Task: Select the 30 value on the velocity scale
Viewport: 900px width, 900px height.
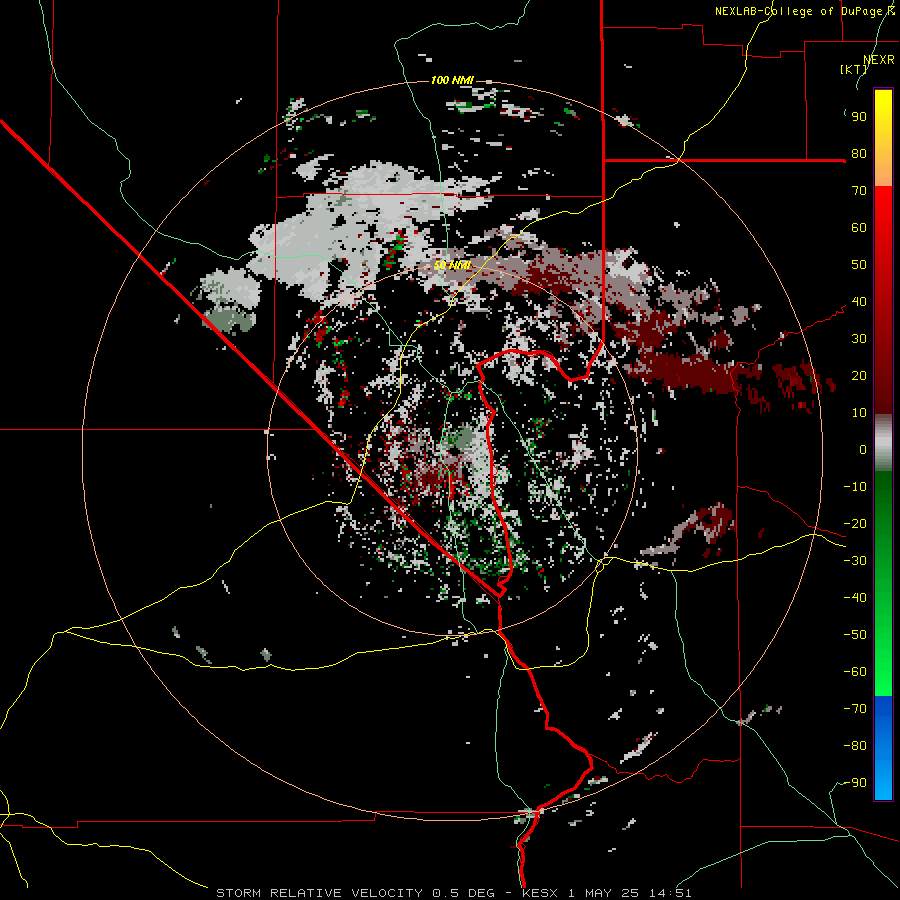Action: (x=859, y=339)
